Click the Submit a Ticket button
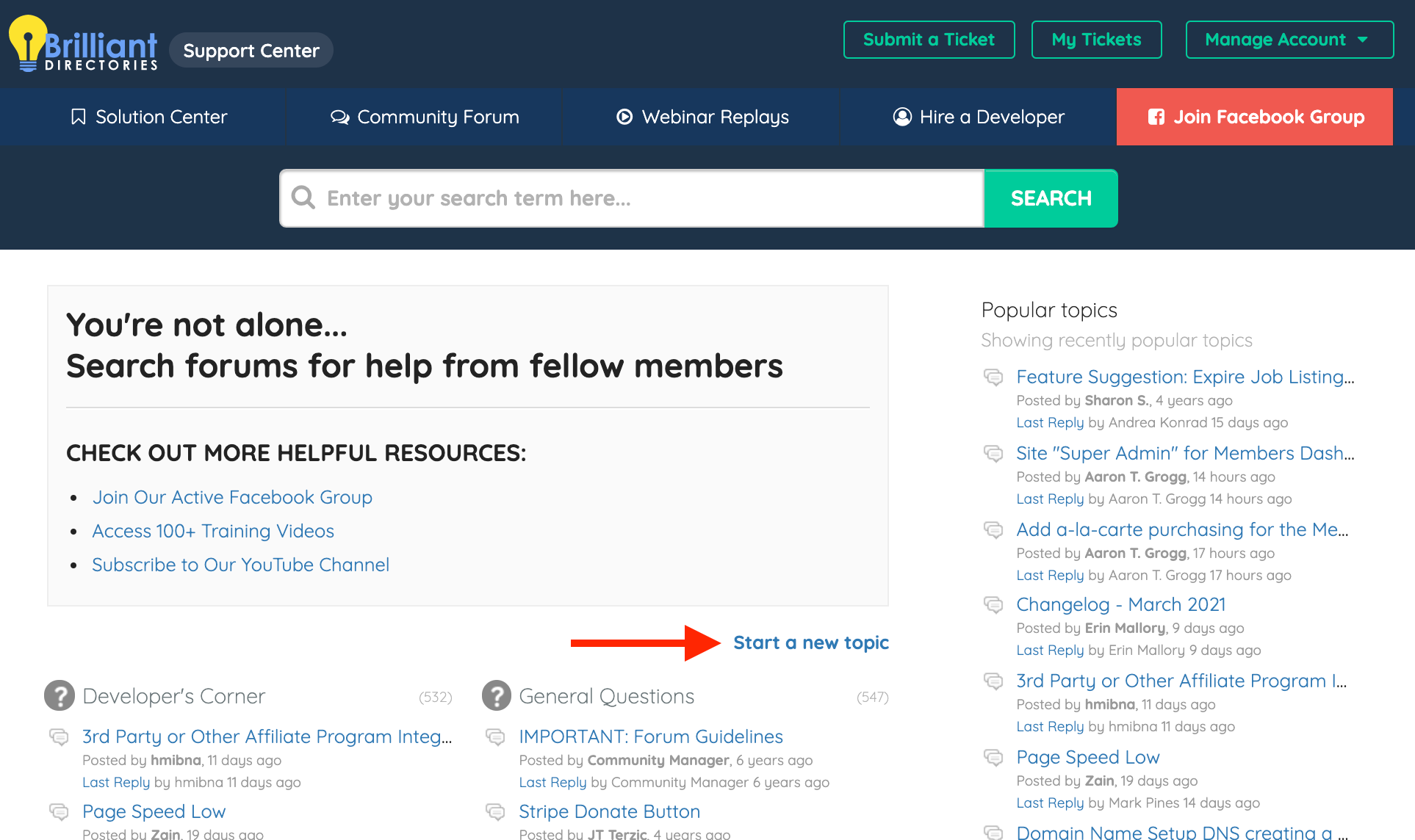This screenshot has width=1415, height=840. coord(929,40)
